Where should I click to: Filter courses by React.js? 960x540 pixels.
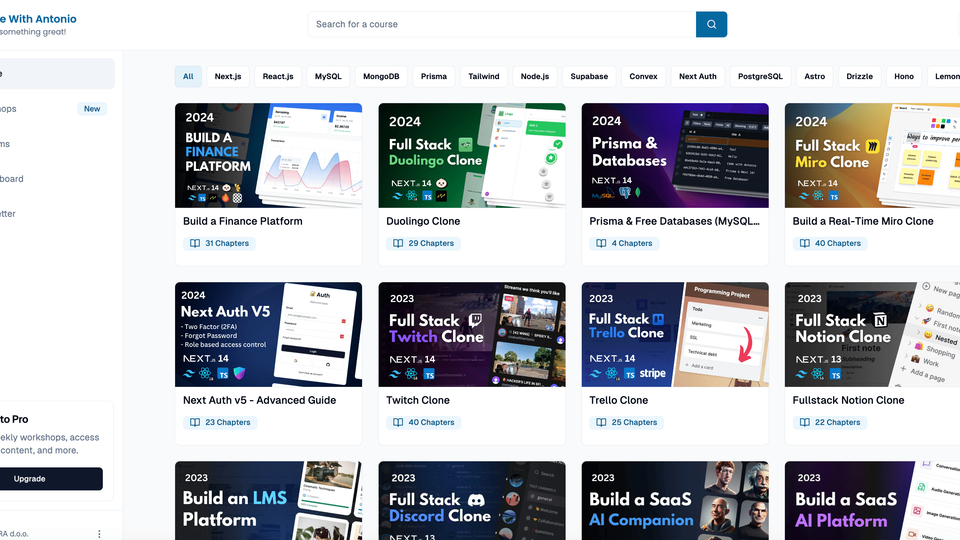278,77
